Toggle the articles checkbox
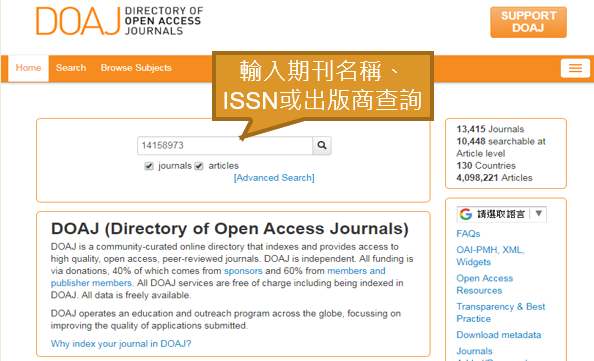This screenshot has height=361, width=594. coord(199,166)
